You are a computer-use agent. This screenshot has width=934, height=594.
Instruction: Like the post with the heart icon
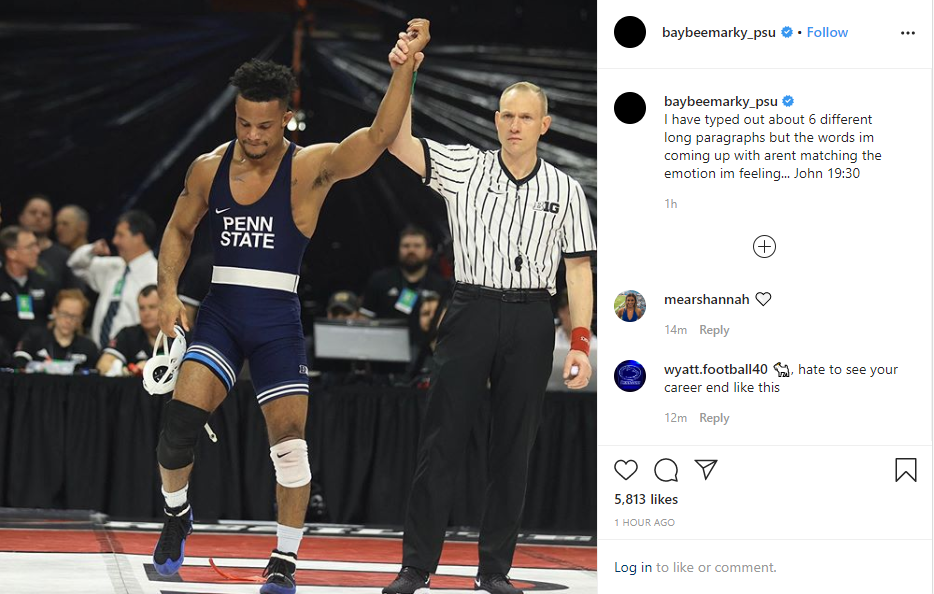[x=626, y=470]
